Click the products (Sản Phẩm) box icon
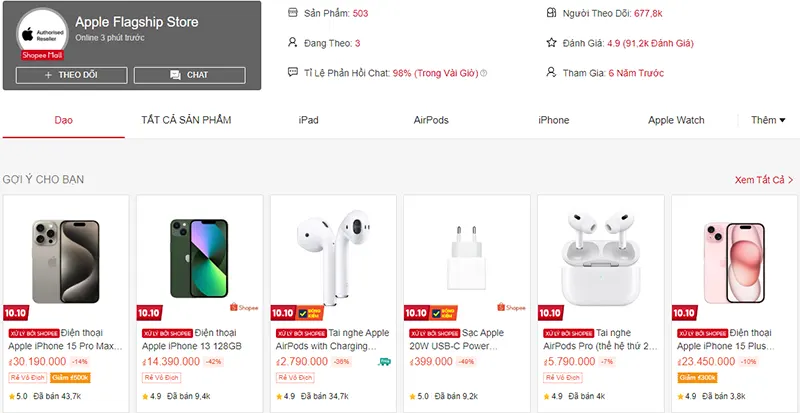The width and height of the screenshot is (800, 413). pyautogui.click(x=292, y=13)
